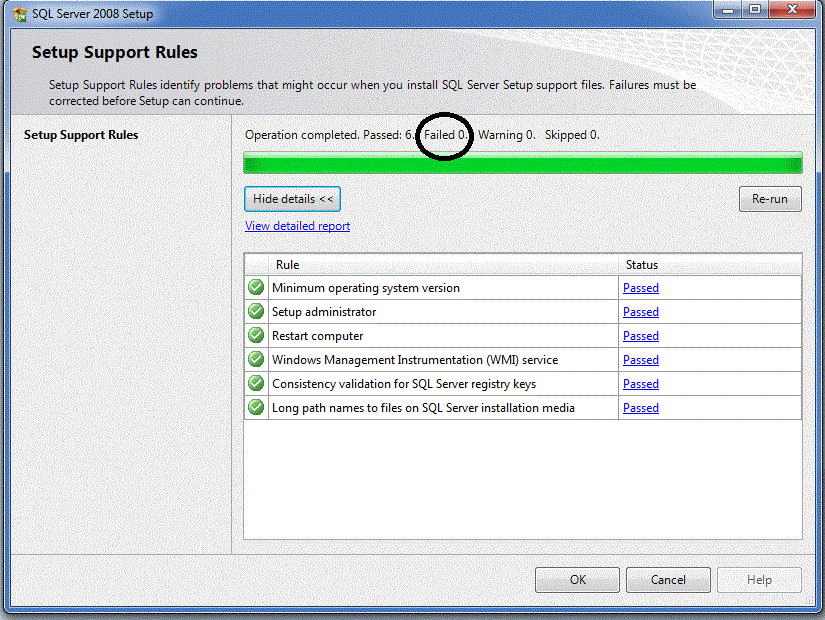Screen dimensions: 825x620
Task: Select 'Setup administrator' rule text
Action: (x=324, y=312)
